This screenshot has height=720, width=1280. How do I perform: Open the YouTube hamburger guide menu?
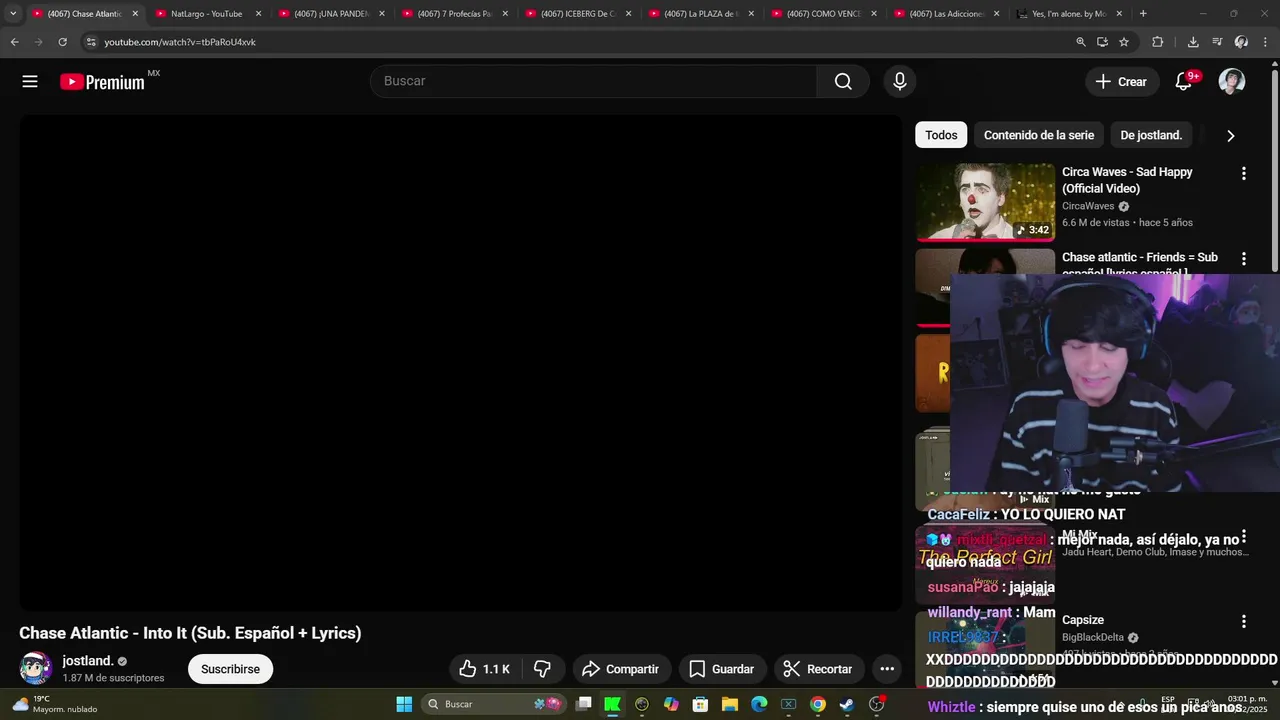point(30,82)
